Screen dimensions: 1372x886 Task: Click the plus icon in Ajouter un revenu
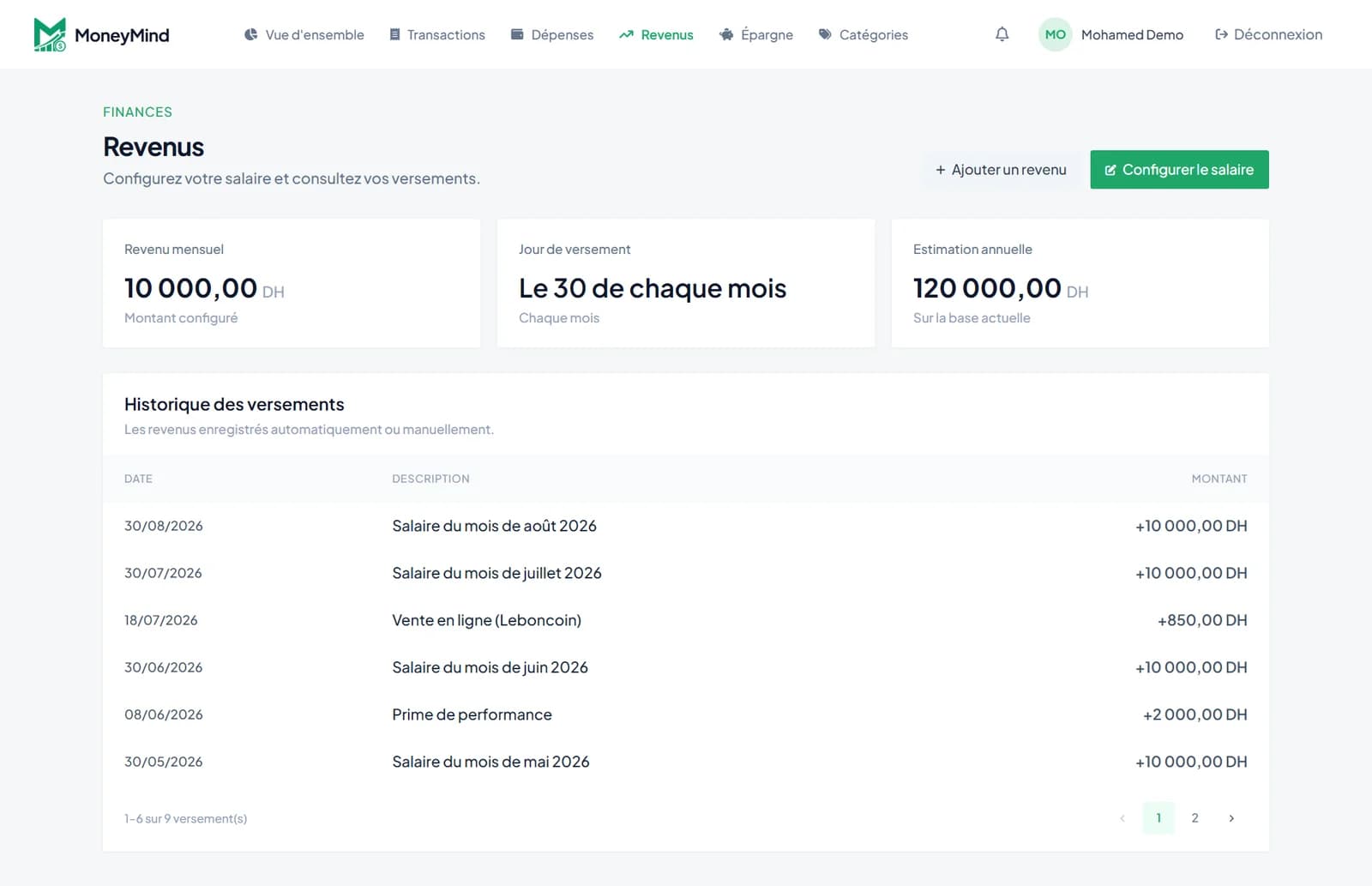pyautogui.click(x=941, y=170)
